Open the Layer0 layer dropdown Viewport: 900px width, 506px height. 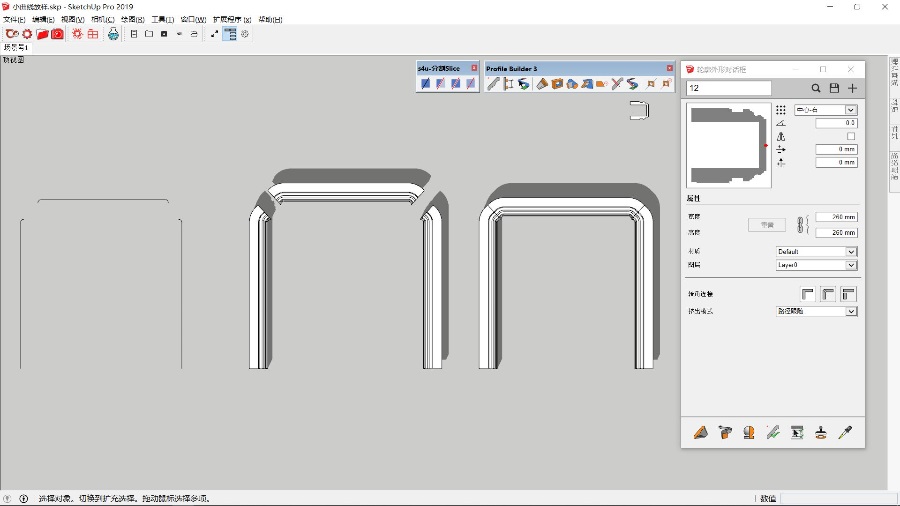pyautogui.click(x=816, y=265)
